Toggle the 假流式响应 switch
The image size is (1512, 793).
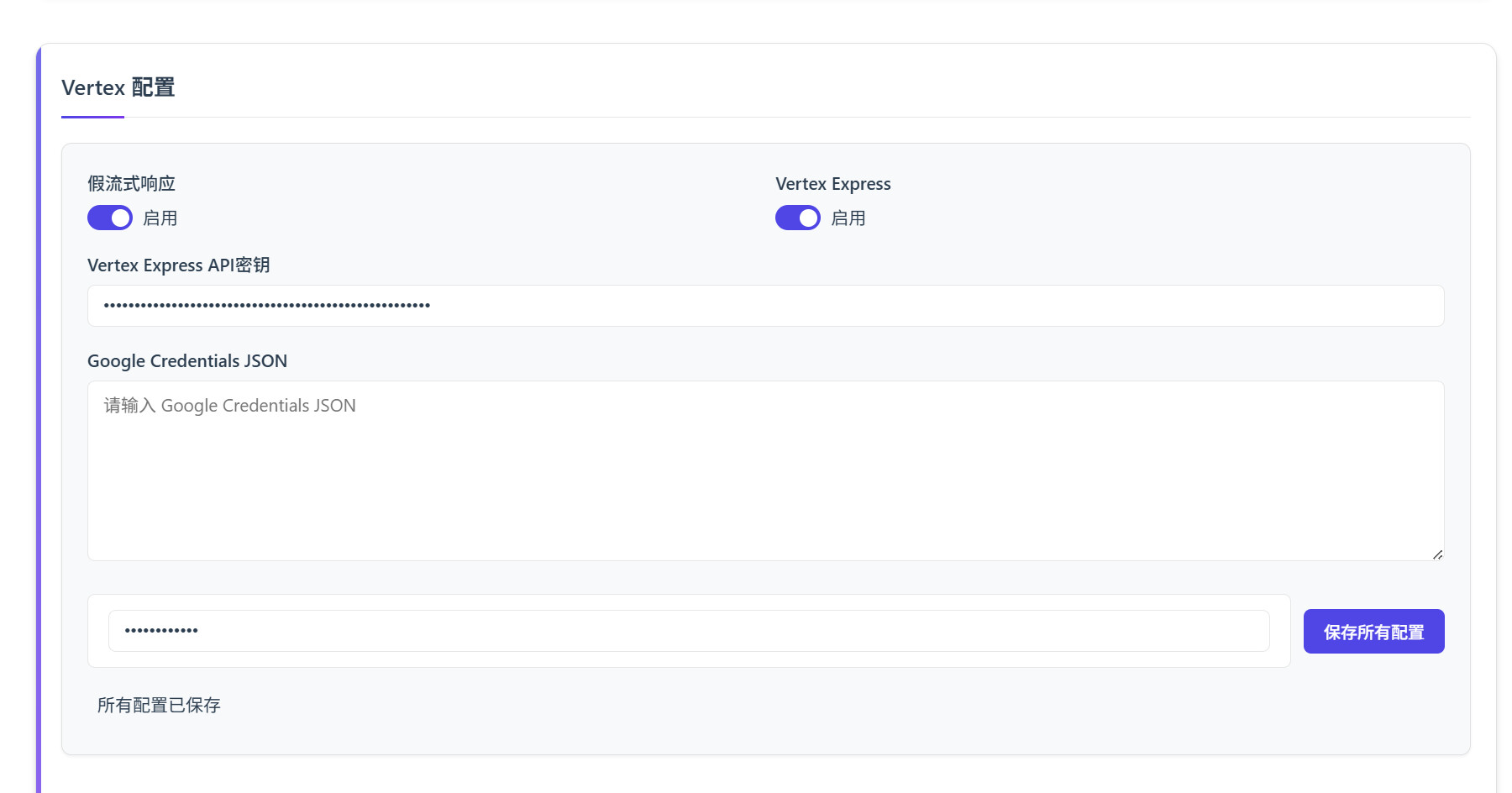tap(109, 218)
